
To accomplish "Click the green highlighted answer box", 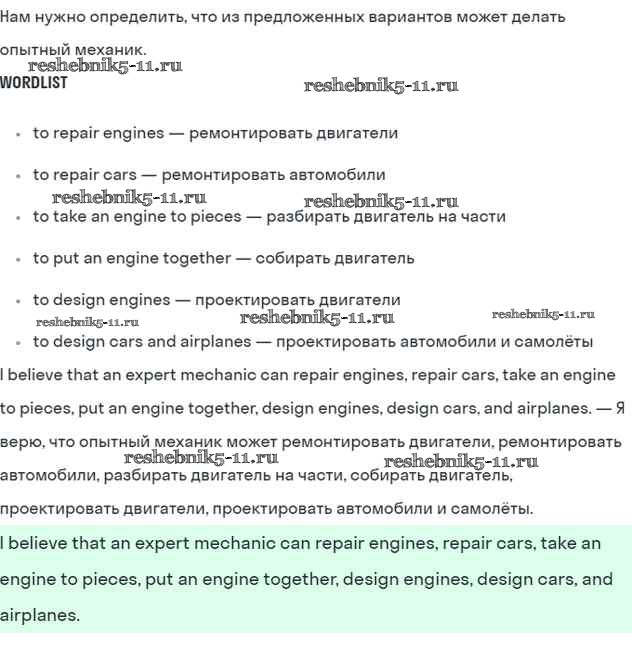I will (316, 579).
